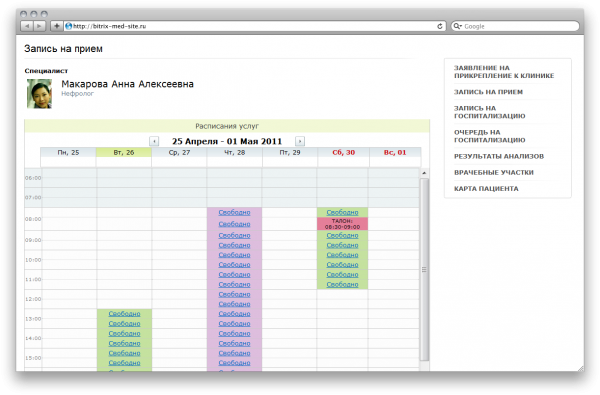Click the browser forward arrow button
Screen dimensions: 600x395
point(39,26)
